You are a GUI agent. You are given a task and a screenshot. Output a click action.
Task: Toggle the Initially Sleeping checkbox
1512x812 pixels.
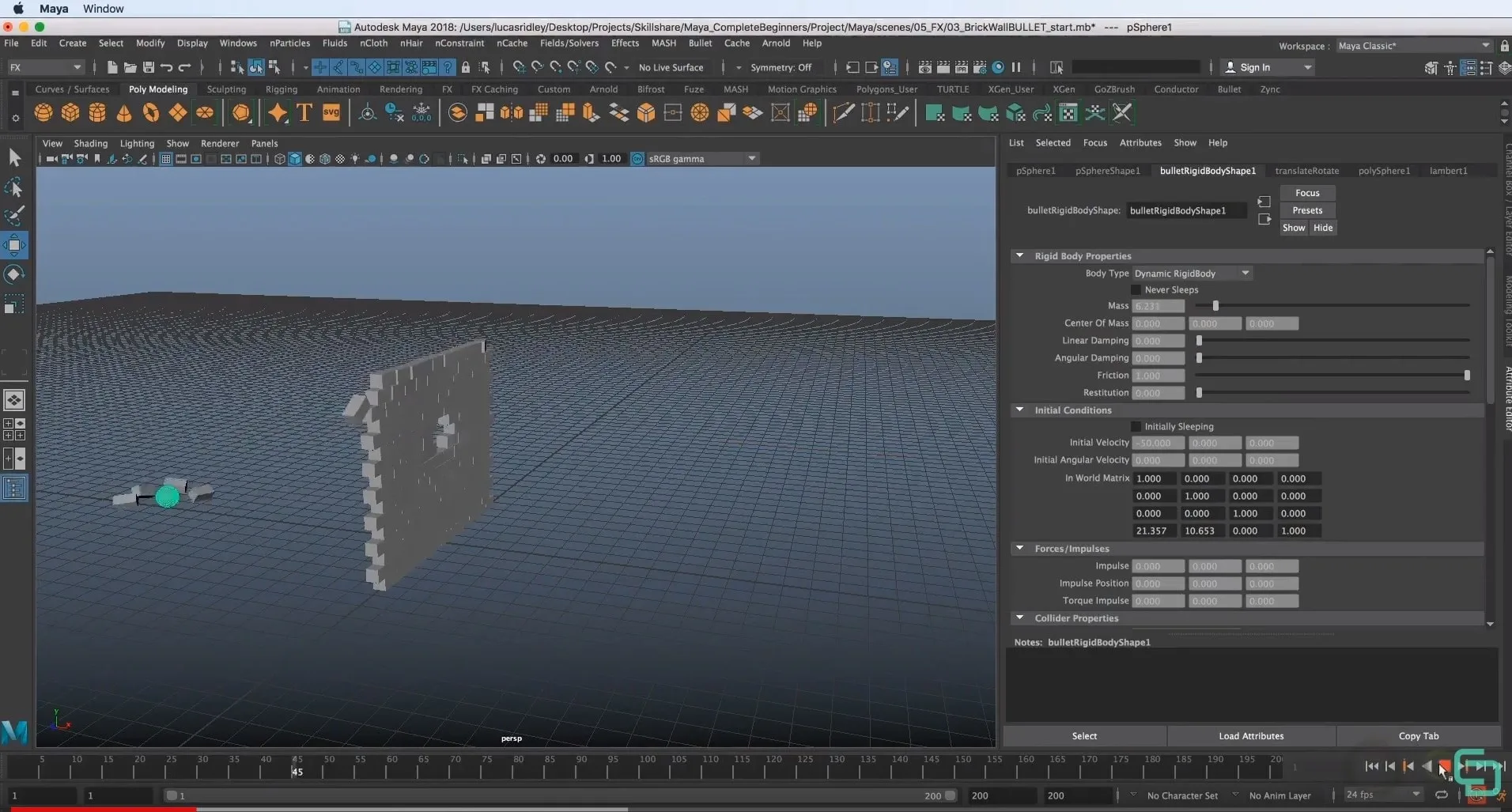point(1136,427)
